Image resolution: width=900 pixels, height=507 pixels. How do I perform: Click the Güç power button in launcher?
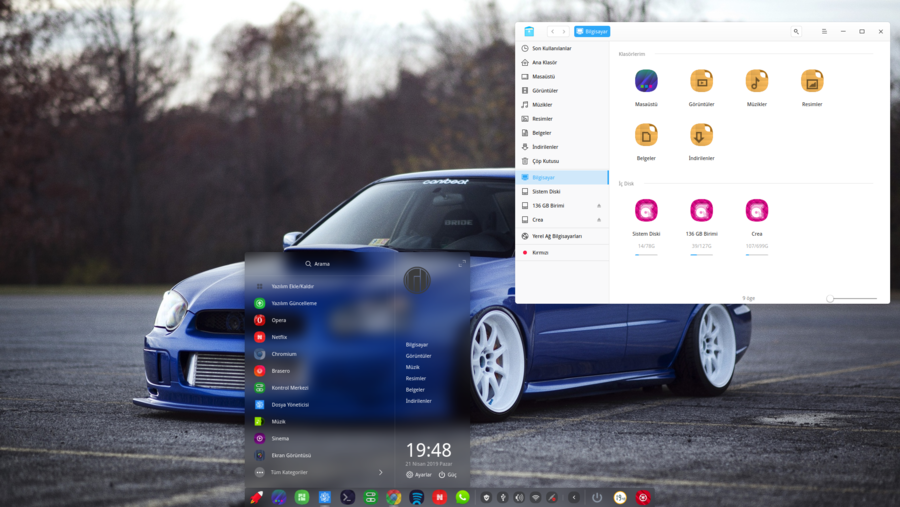[447, 475]
